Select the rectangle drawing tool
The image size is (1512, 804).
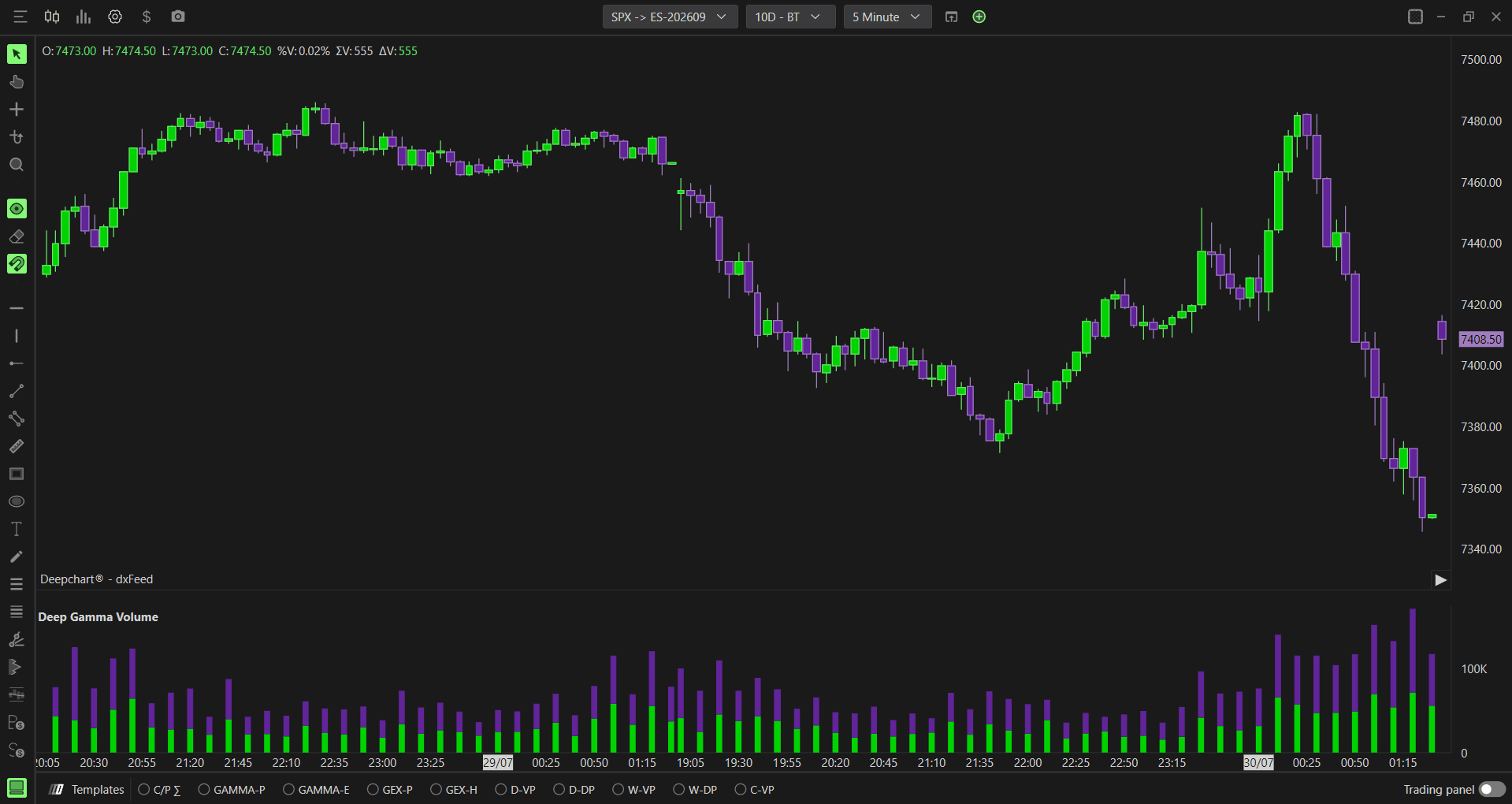(17, 474)
